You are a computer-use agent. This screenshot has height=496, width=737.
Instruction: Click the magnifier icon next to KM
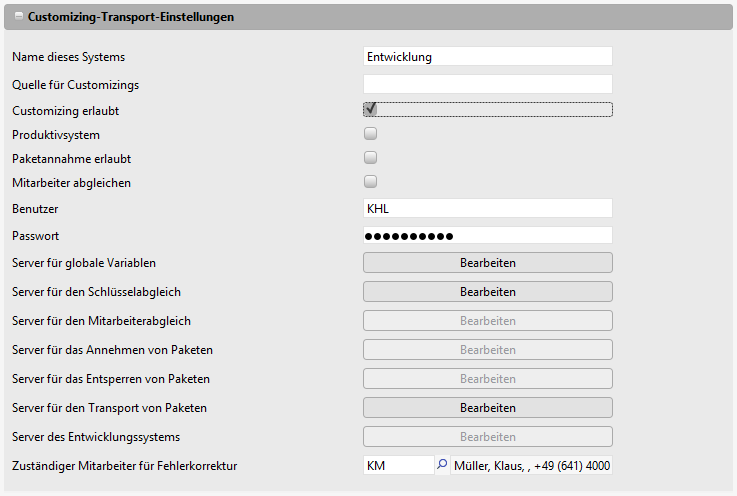[x=442, y=465]
